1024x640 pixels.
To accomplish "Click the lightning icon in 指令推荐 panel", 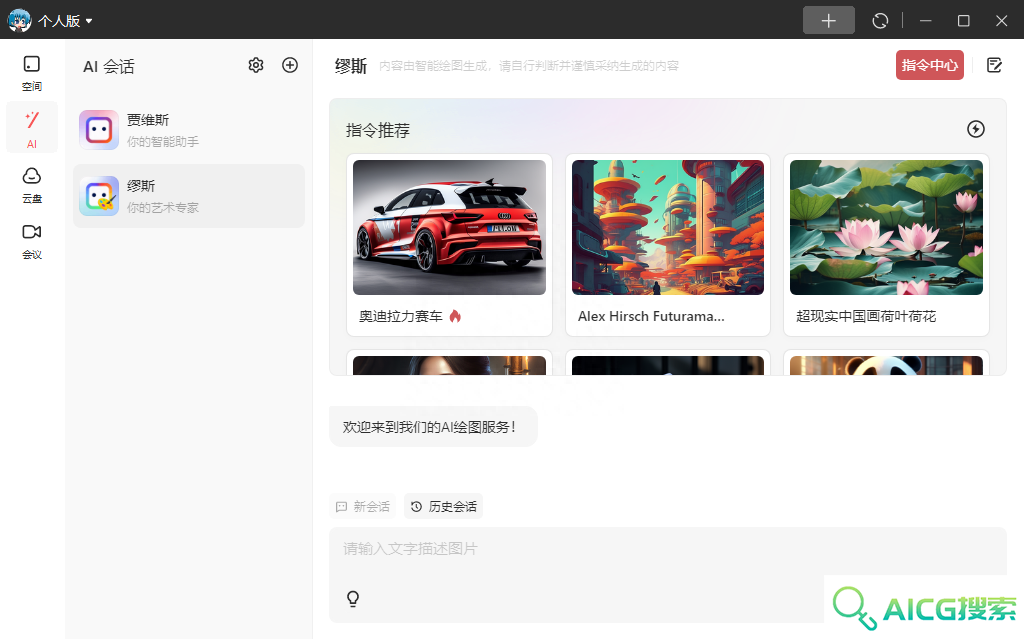I will [x=975, y=129].
